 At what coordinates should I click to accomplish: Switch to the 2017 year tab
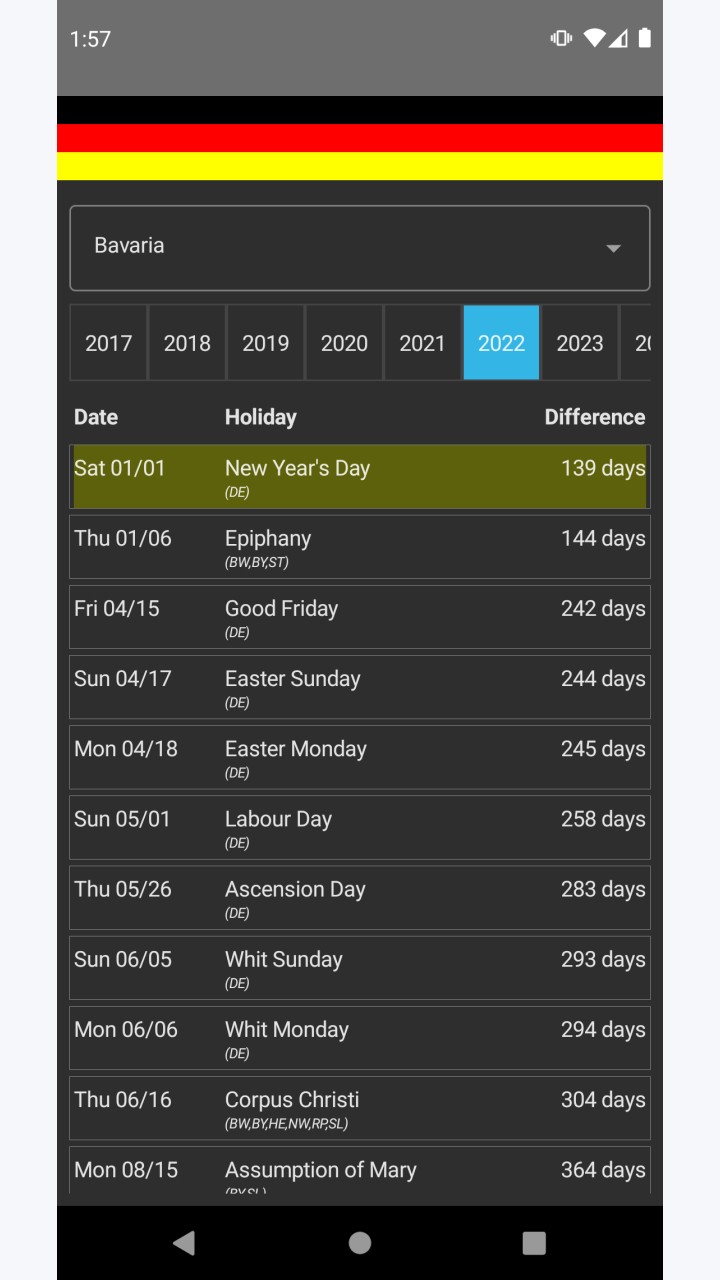click(108, 343)
